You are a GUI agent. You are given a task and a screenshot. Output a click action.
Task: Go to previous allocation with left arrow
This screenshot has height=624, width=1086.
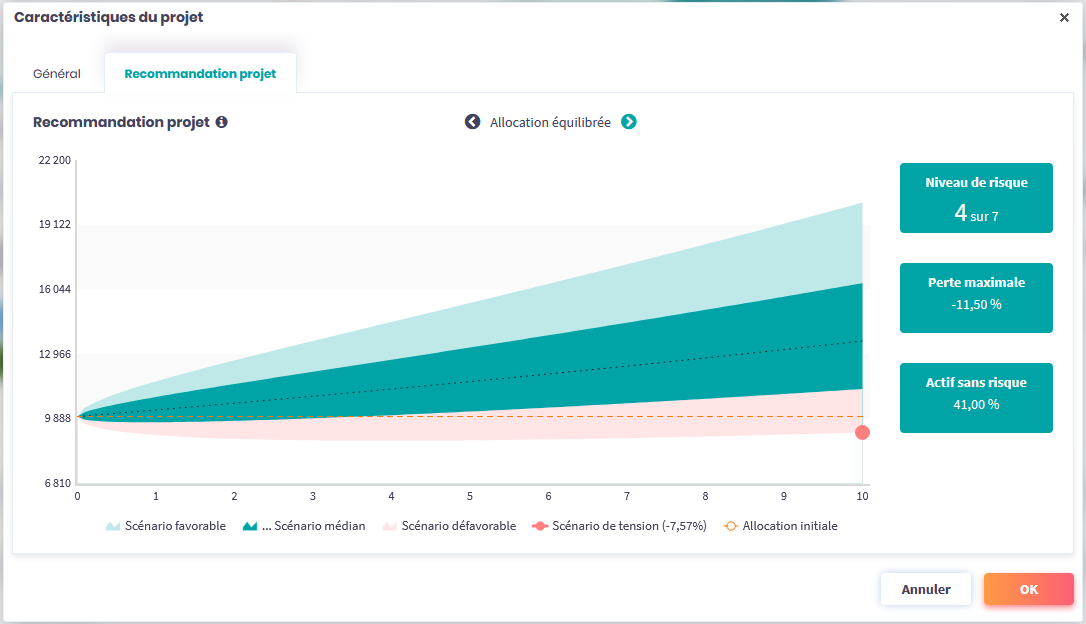coord(472,122)
